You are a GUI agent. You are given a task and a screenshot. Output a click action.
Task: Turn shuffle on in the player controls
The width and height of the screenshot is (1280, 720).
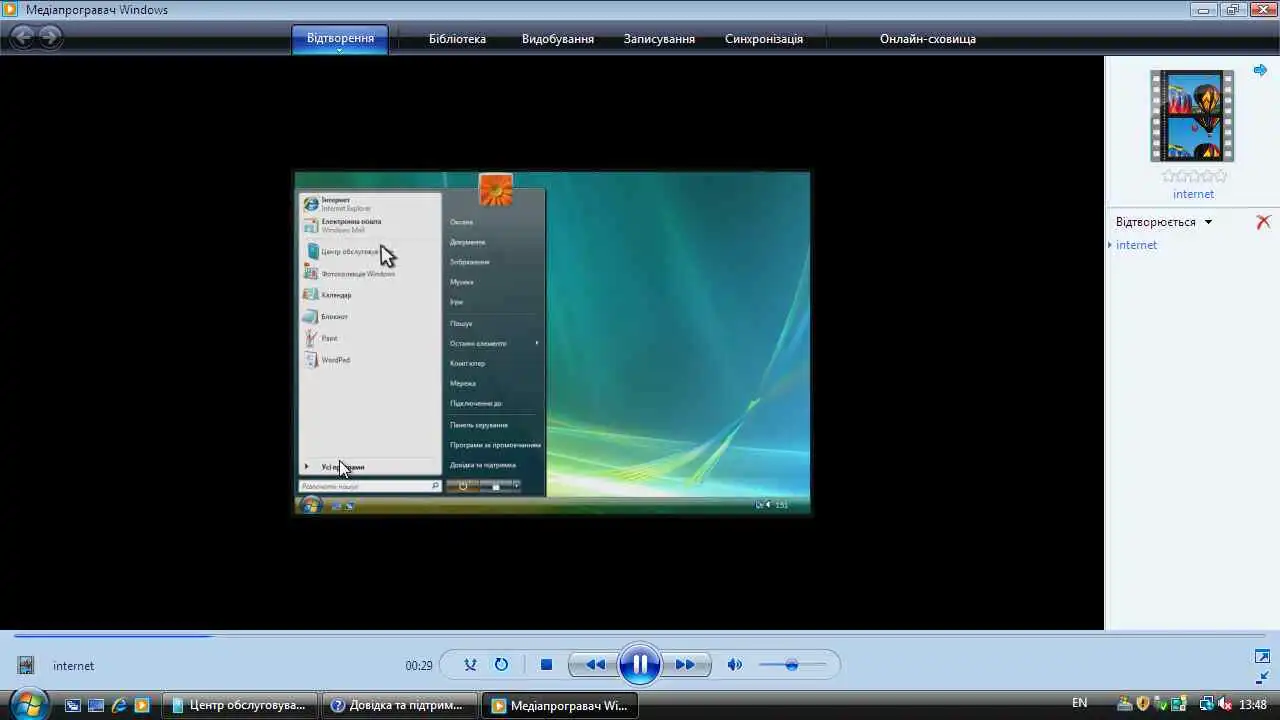(471, 665)
